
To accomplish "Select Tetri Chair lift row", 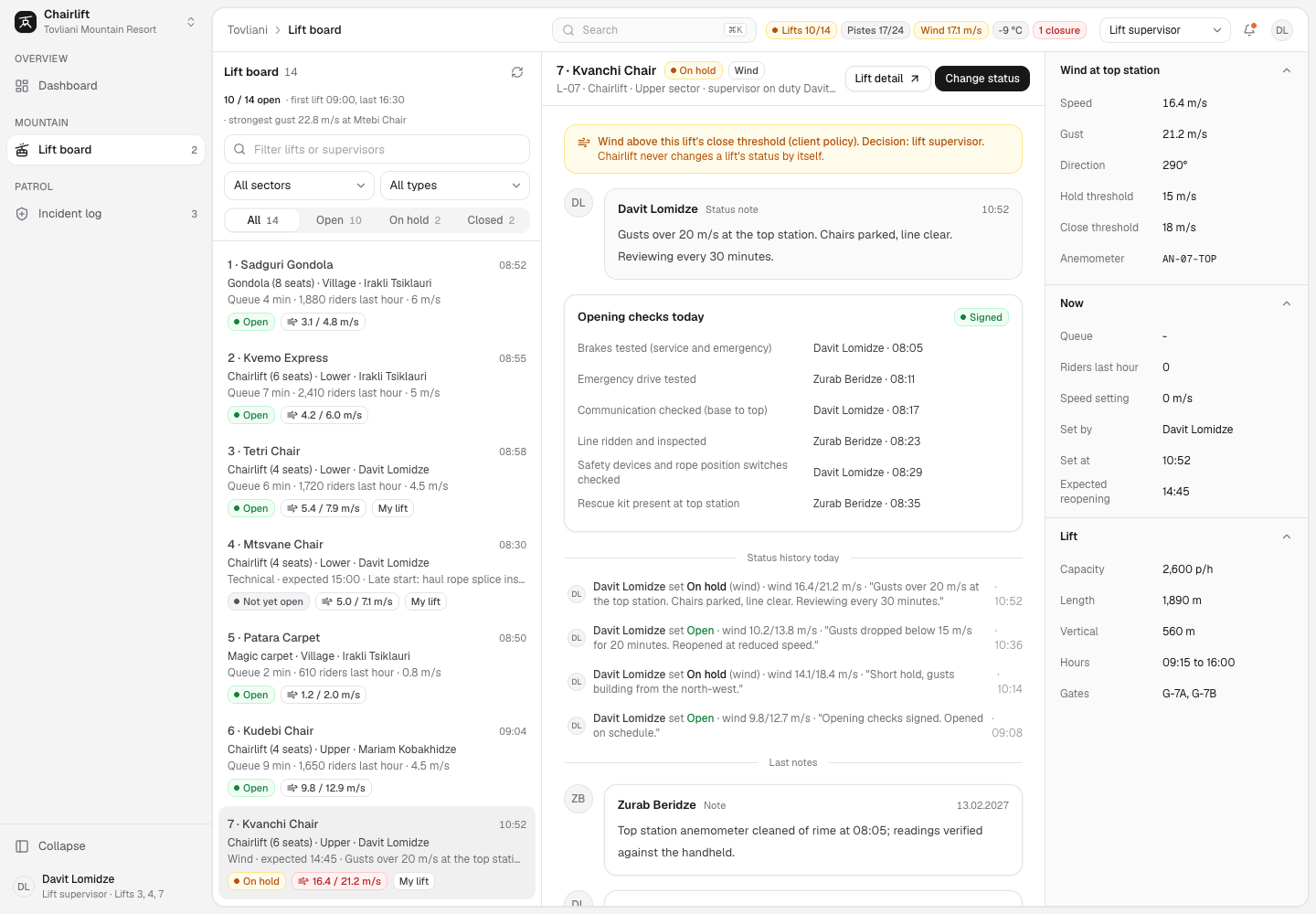I will tap(377, 480).
